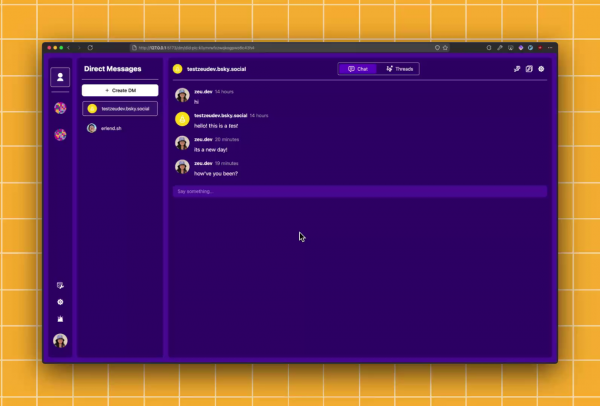Open the testzeudev.bsky.social conversation
Viewport: 600px width, 406px height.
[120, 109]
